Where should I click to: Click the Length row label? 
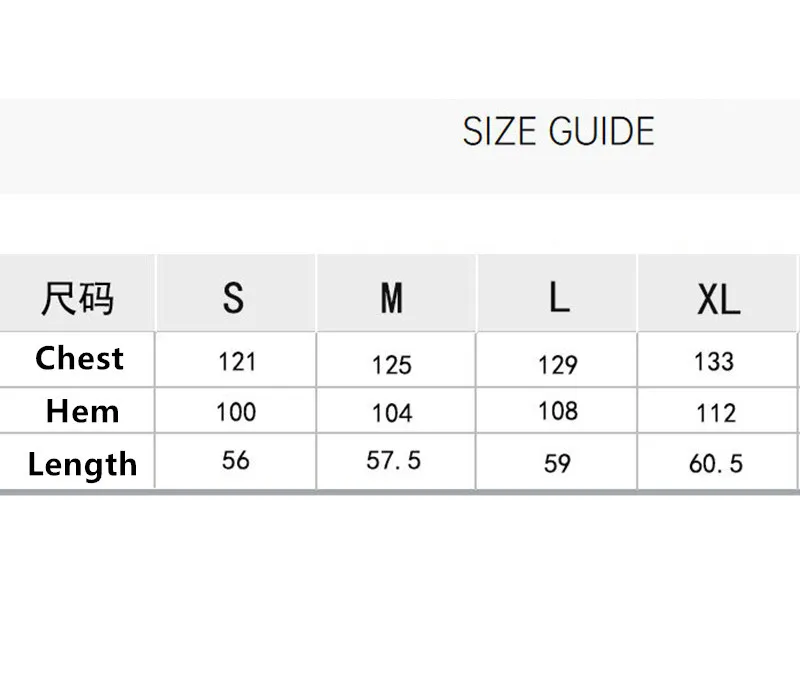[x=82, y=464]
